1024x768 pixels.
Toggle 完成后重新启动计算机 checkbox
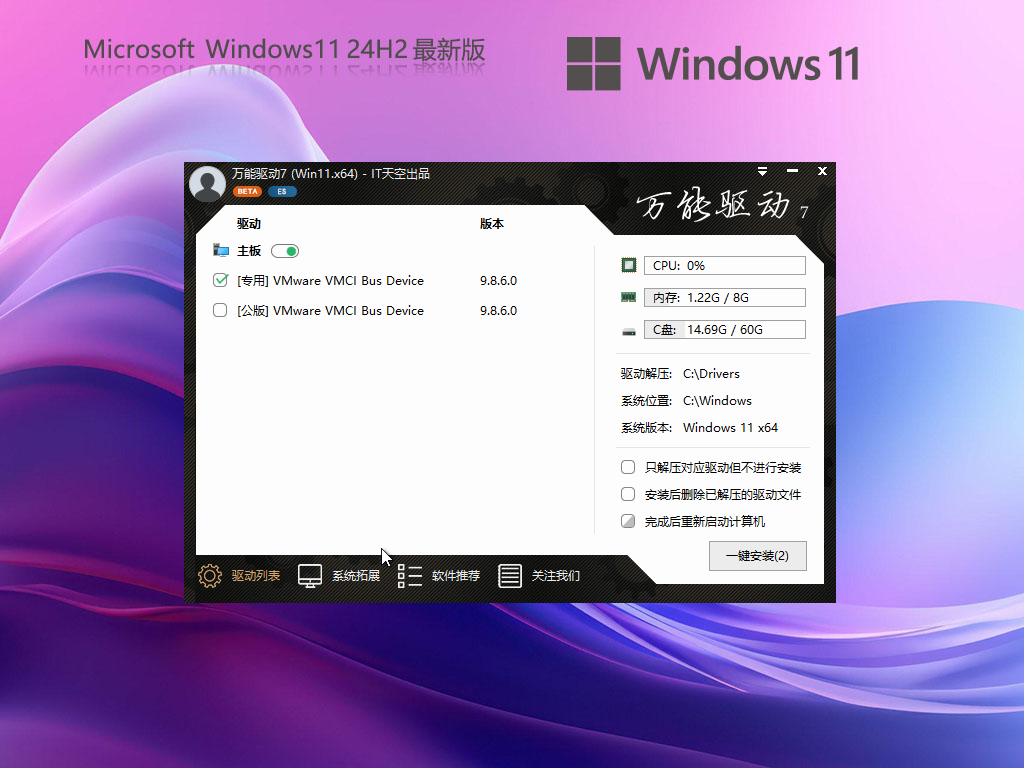point(628,521)
